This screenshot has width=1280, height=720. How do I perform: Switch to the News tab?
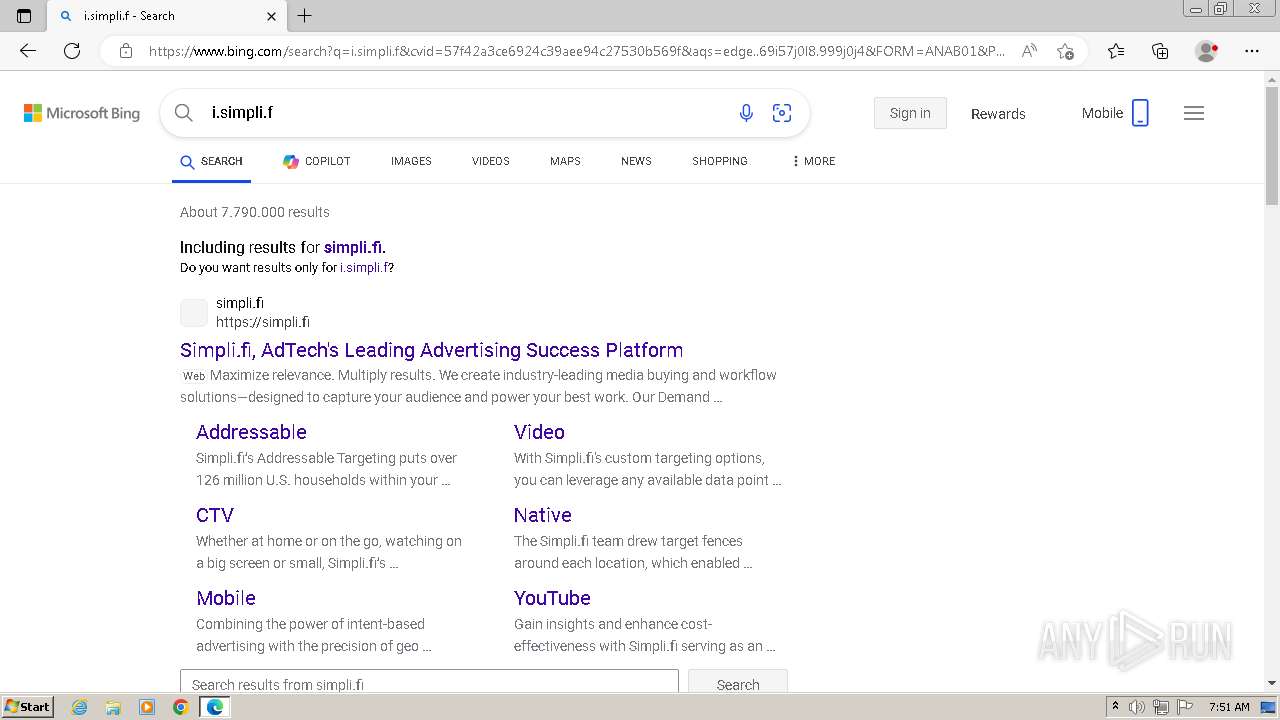click(636, 161)
